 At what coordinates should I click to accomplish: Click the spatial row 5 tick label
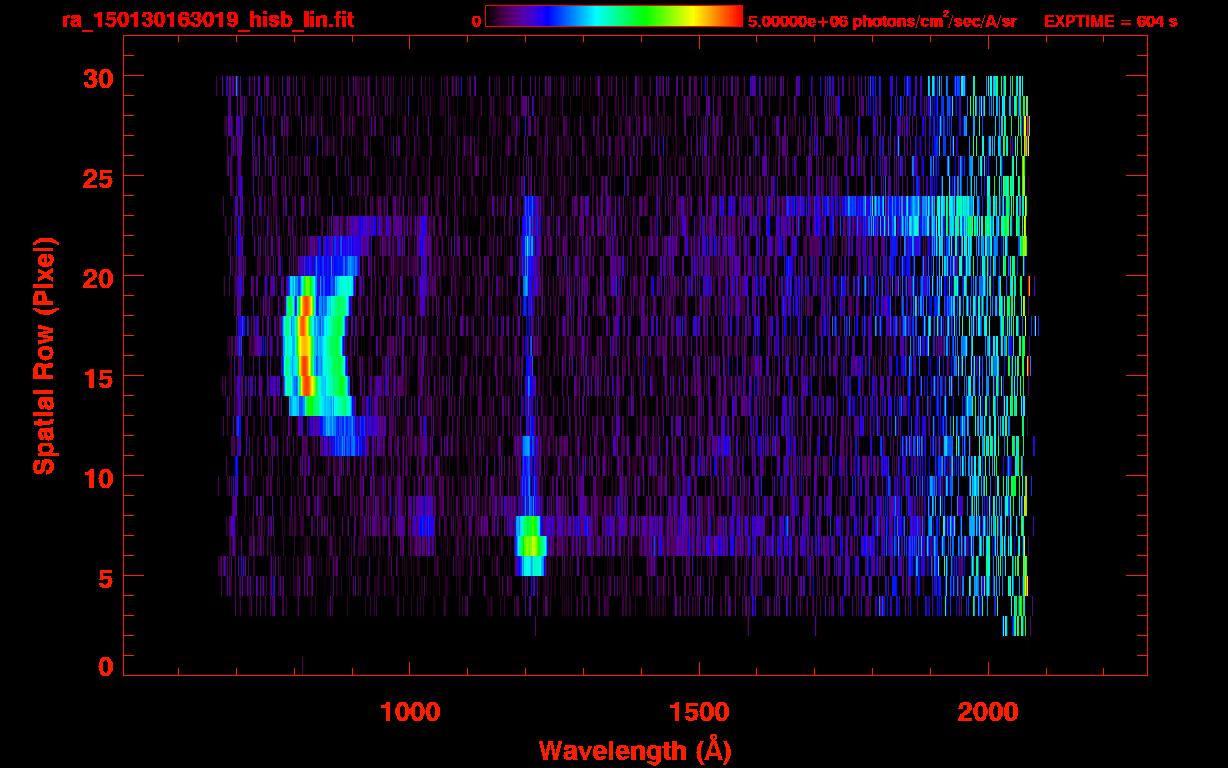tap(104, 577)
